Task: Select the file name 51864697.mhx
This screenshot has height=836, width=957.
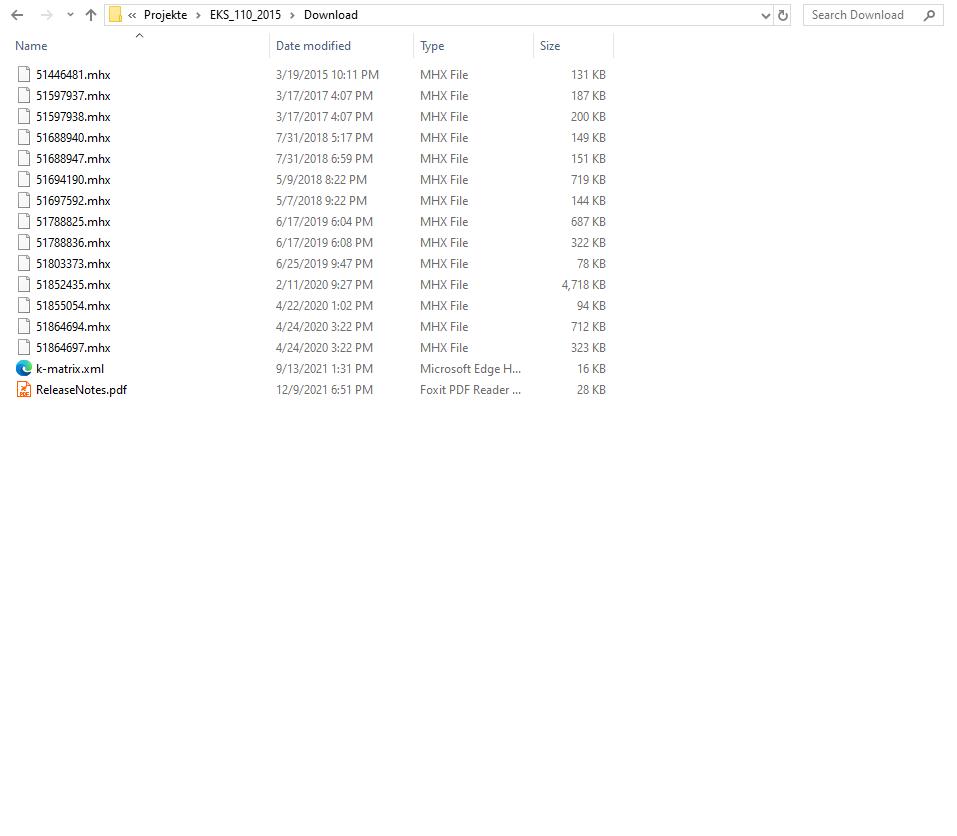Action: click(73, 348)
